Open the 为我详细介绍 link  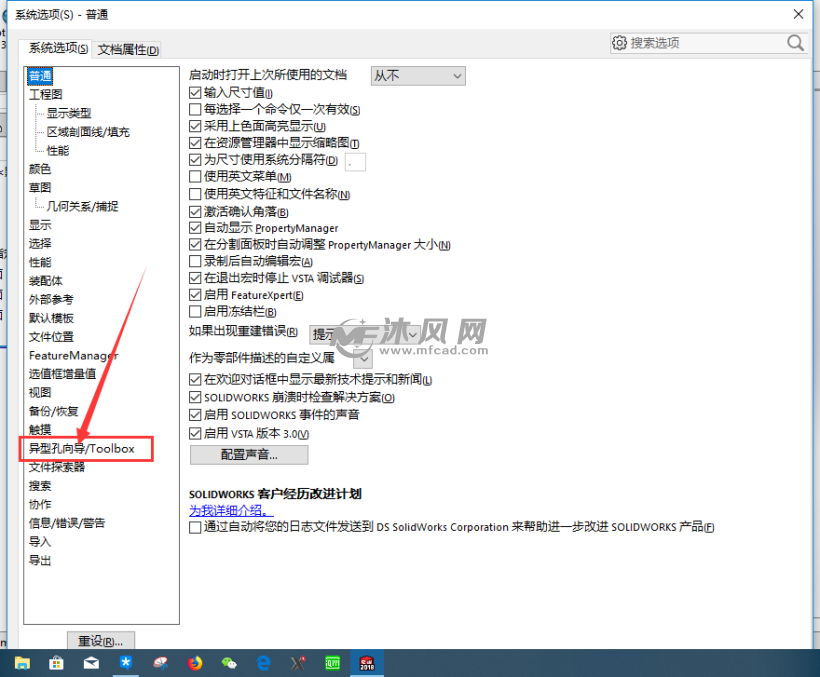pyautogui.click(x=231, y=511)
